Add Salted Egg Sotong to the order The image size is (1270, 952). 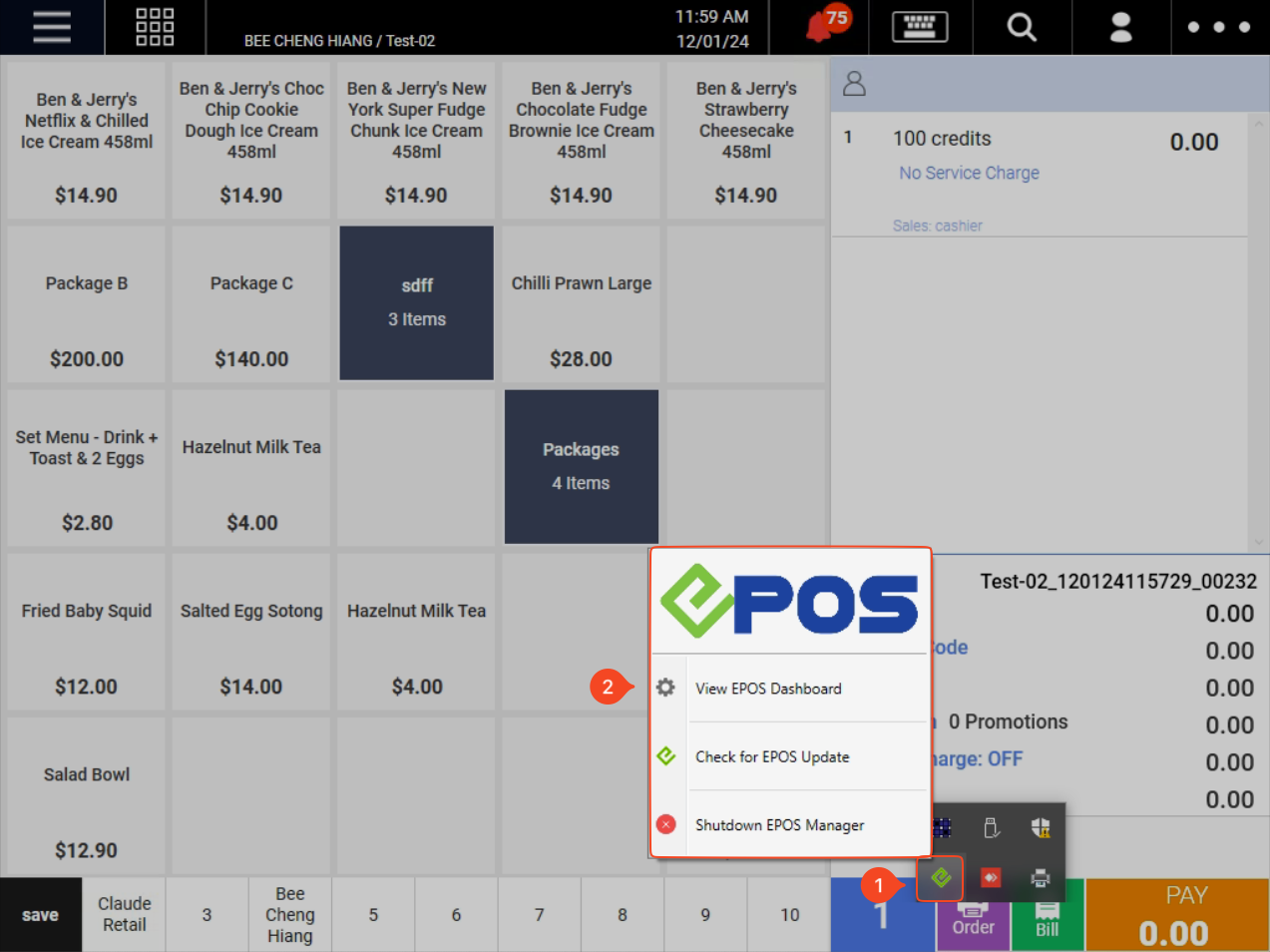251,632
